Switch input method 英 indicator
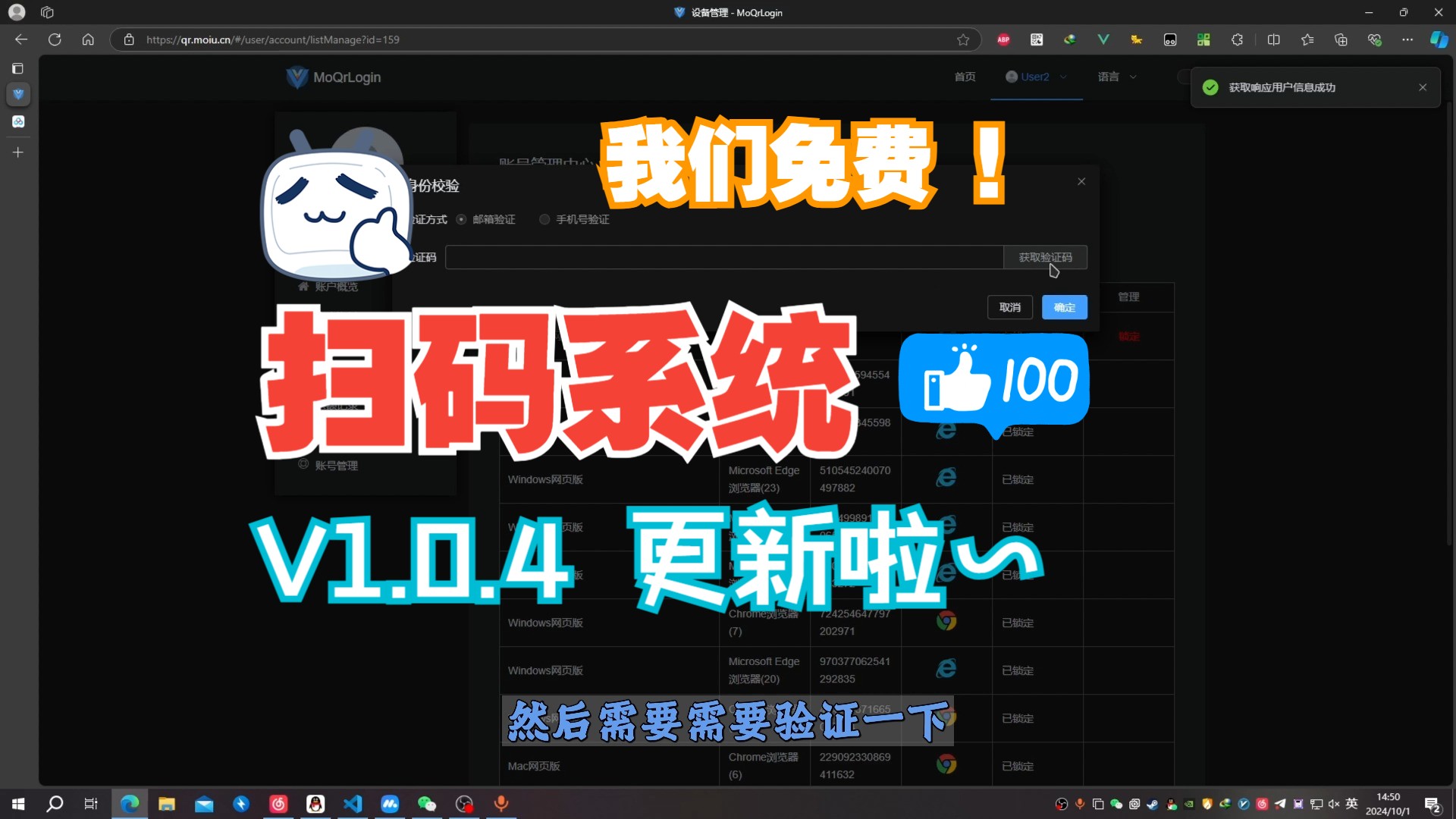Screen dimensions: 1456x819 (x=1351, y=804)
